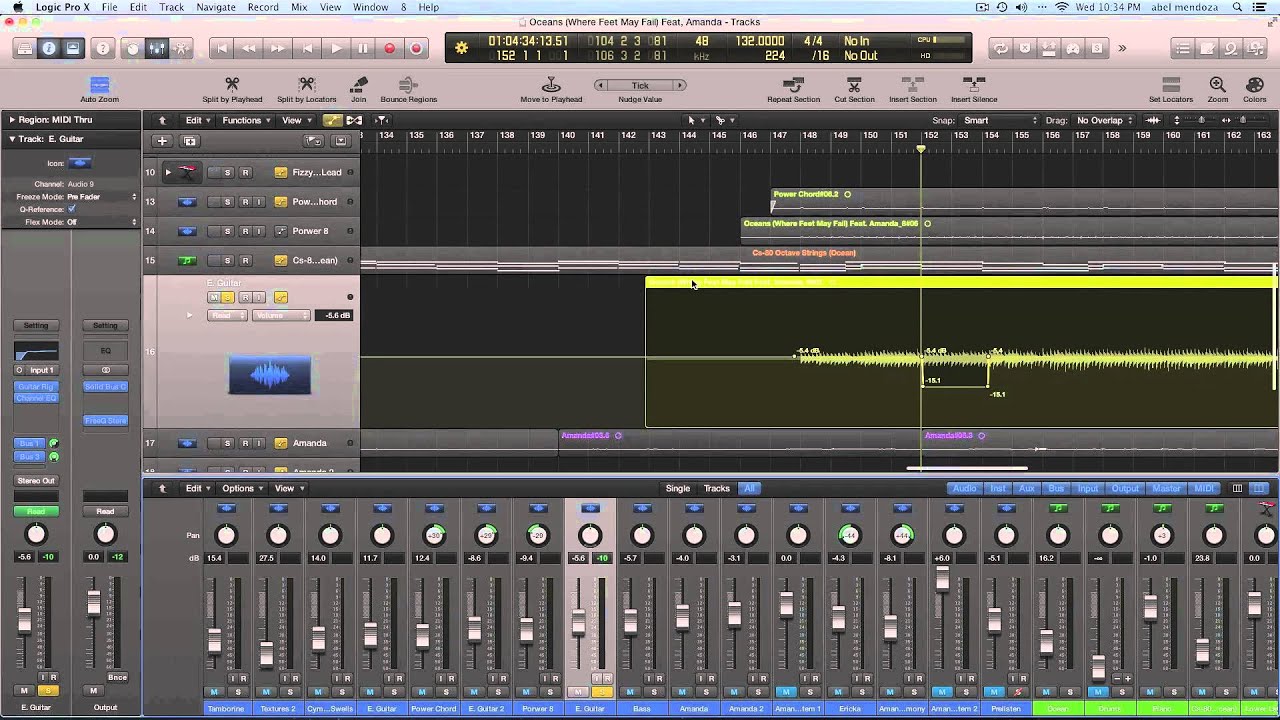This screenshot has height=720, width=1280.
Task: Select Split by Locators icon
Action: click(306, 85)
